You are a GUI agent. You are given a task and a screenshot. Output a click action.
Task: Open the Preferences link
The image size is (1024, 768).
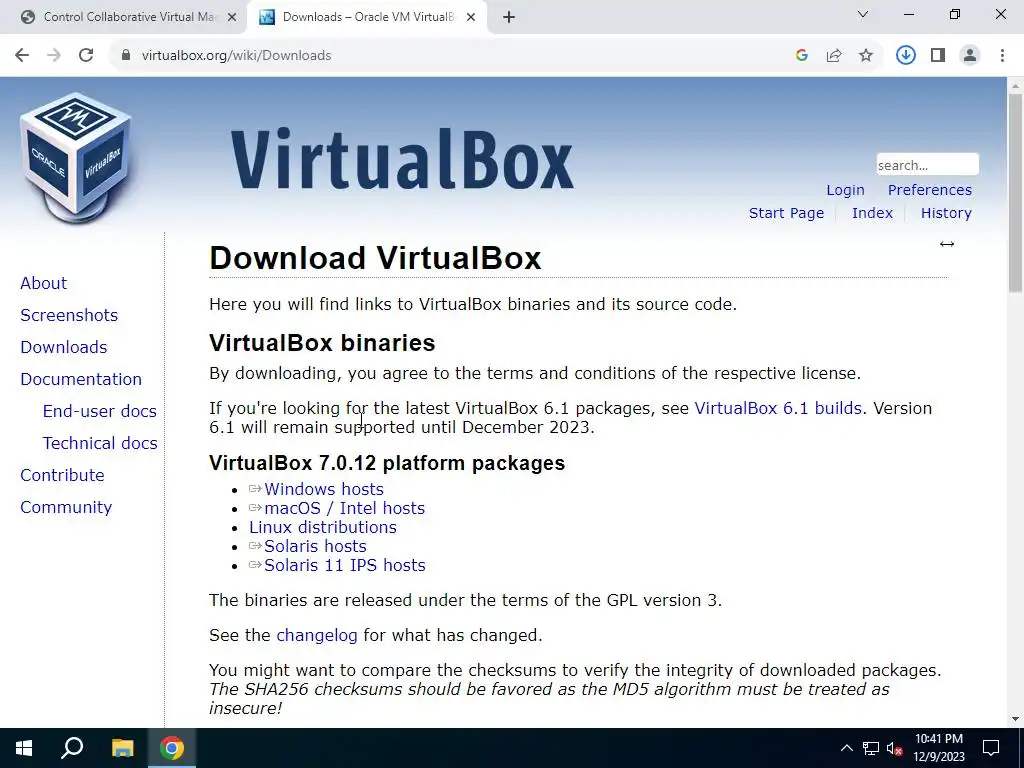929,190
